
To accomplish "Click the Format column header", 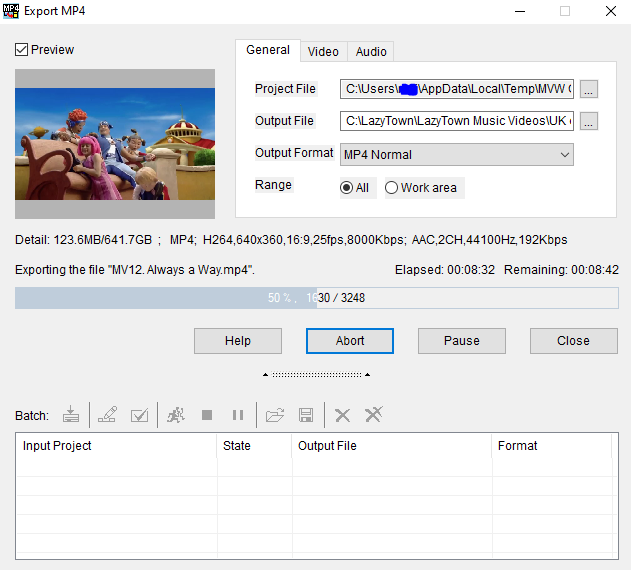I will click(552, 446).
